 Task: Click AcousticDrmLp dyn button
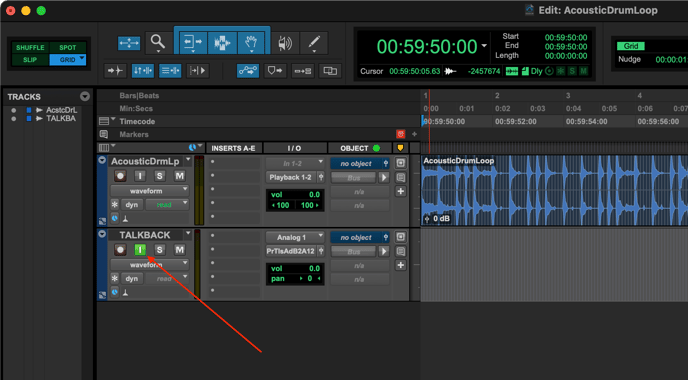[x=132, y=204]
